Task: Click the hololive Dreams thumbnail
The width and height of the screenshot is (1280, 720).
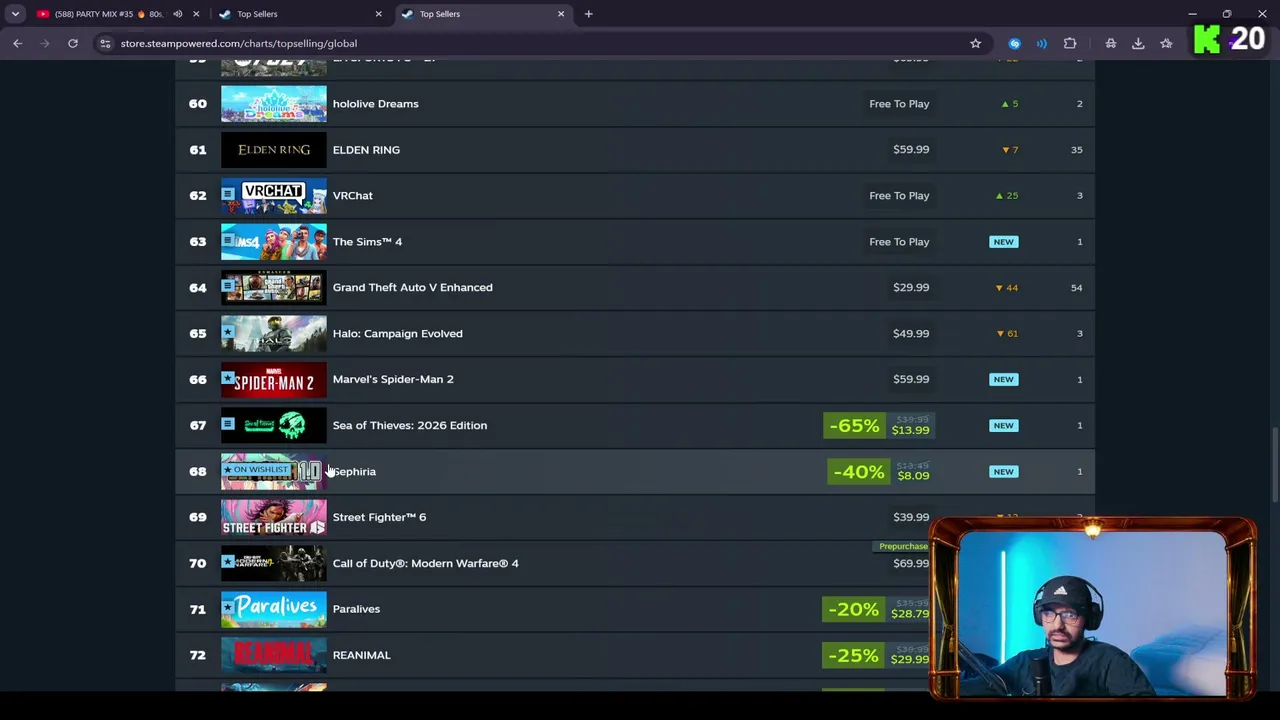Action: point(273,104)
